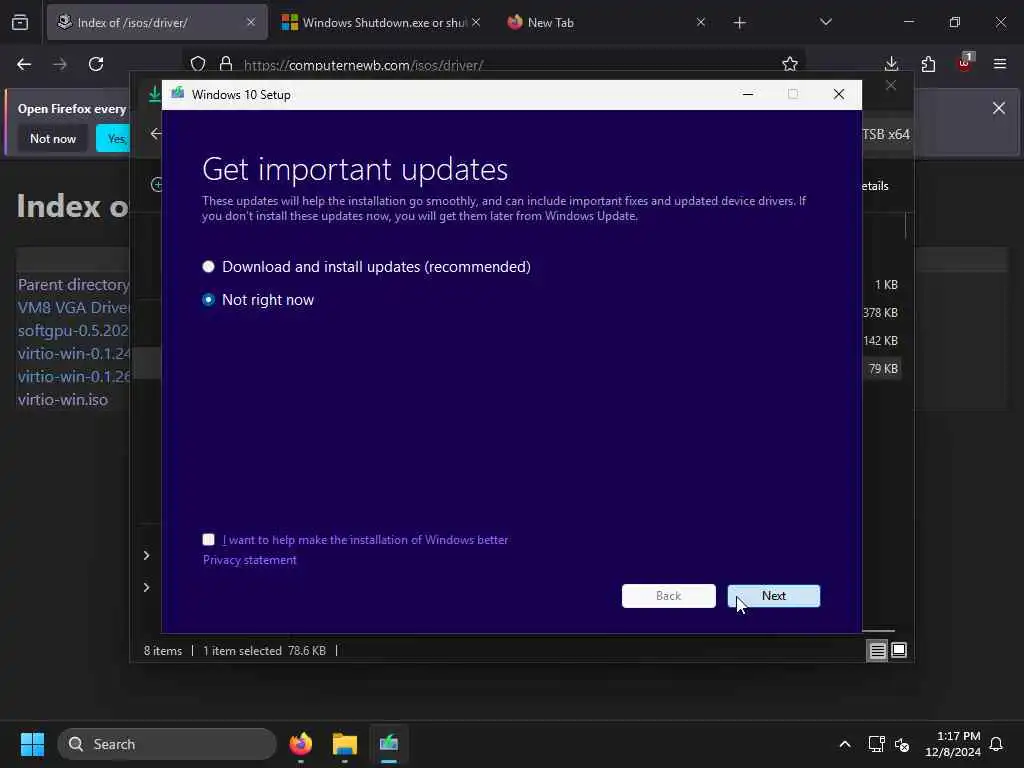Open the softgpu-0.5.202 file link
The image size is (1024, 768).
point(73,330)
